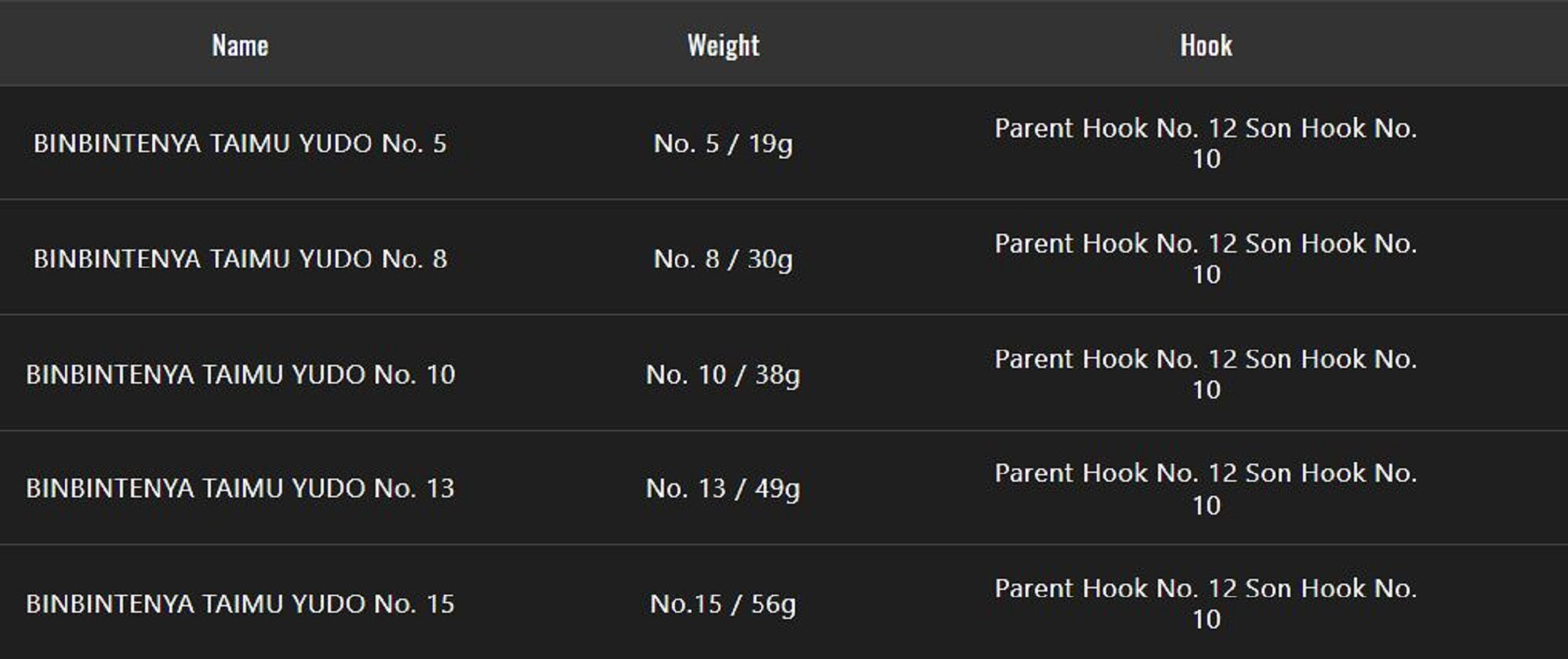Click the Name column header
The image size is (1568, 659).
coord(240,46)
